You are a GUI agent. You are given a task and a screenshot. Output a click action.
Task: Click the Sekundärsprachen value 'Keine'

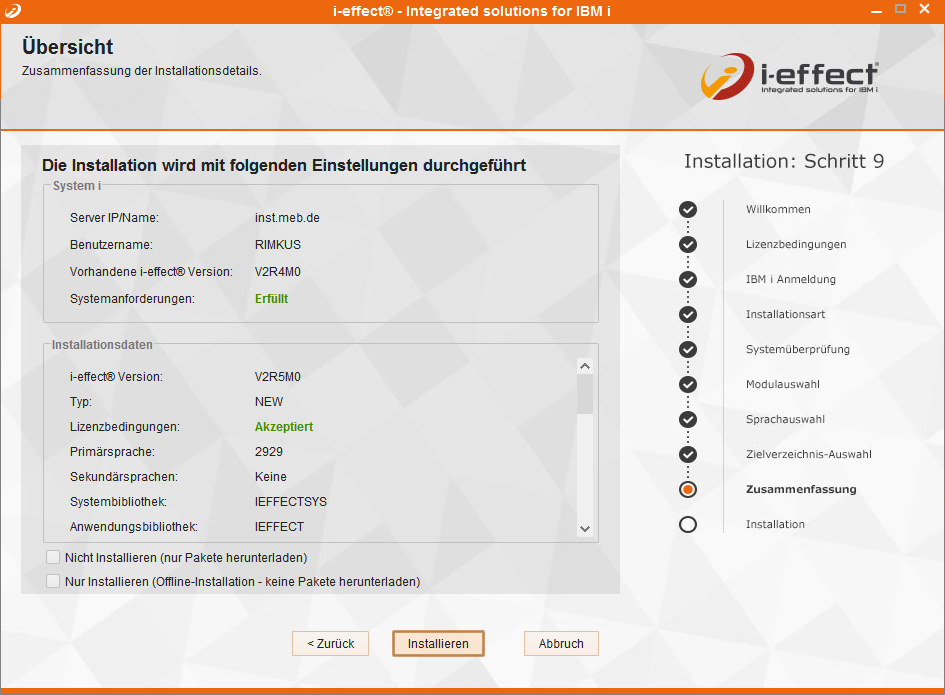271,477
